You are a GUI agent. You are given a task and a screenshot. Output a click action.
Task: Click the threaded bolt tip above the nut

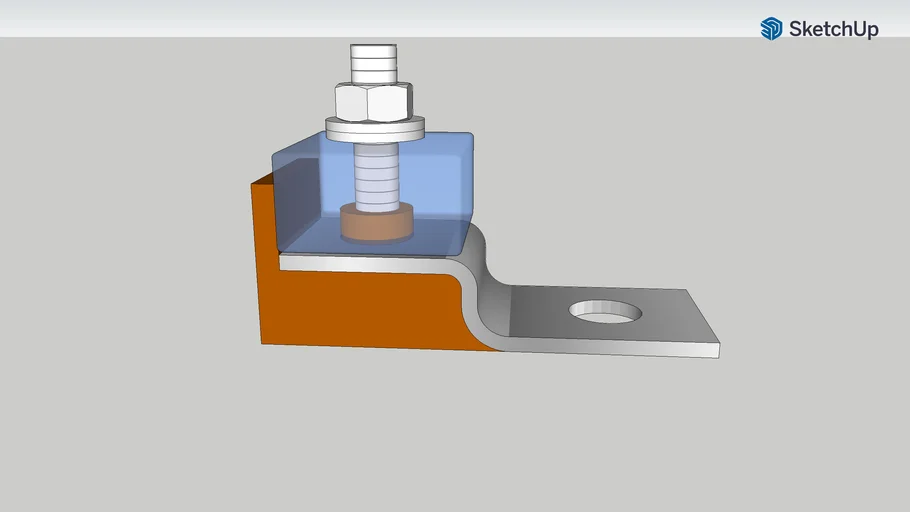374,62
